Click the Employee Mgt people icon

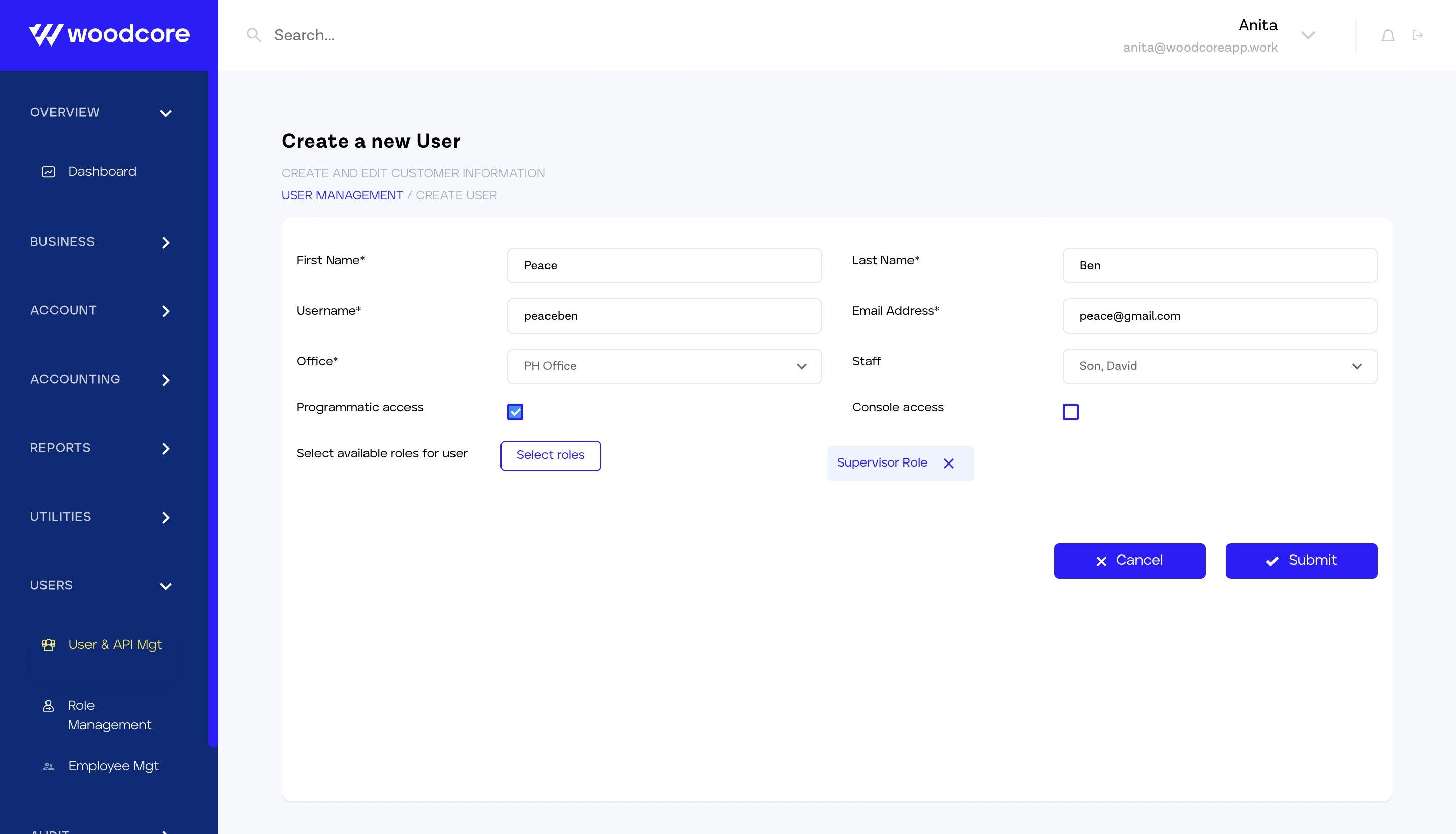(x=49, y=766)
